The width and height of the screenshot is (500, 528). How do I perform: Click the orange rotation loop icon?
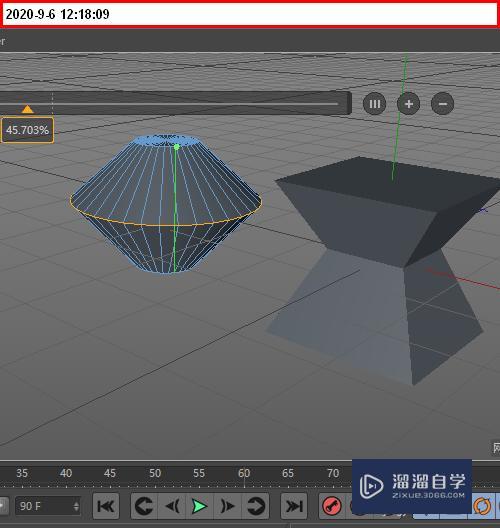482,506
